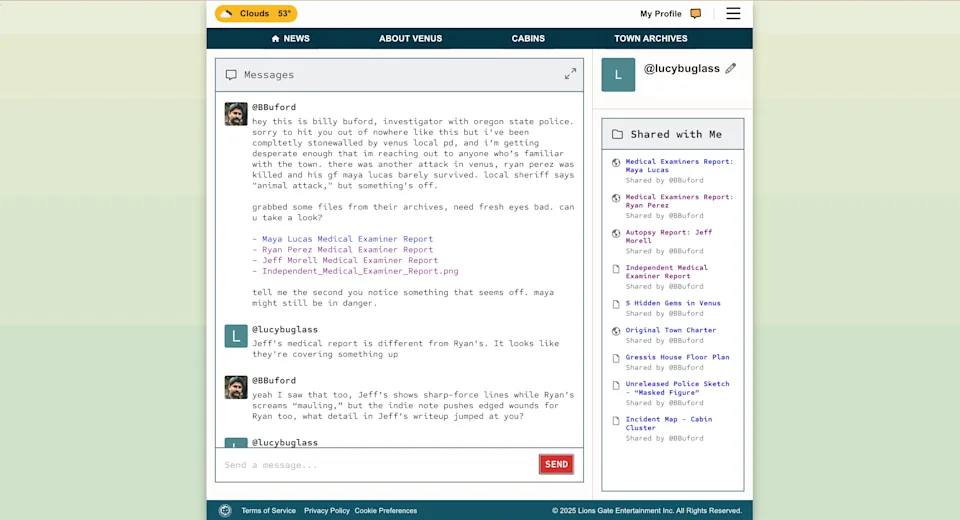Image resolution: width=960 pixels, height=520 pixels.
Task: Click the pencil edit icon next to @lucybuglass
Action: pos(731,69)
